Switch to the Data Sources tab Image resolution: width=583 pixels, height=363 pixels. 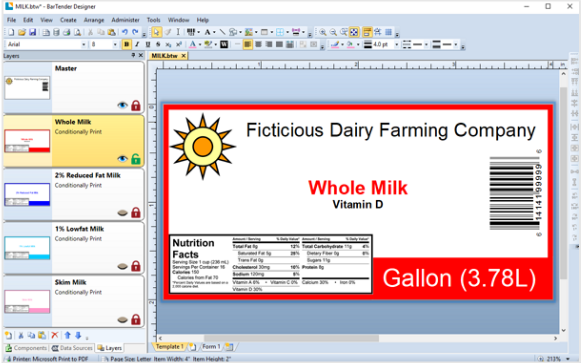72,348
